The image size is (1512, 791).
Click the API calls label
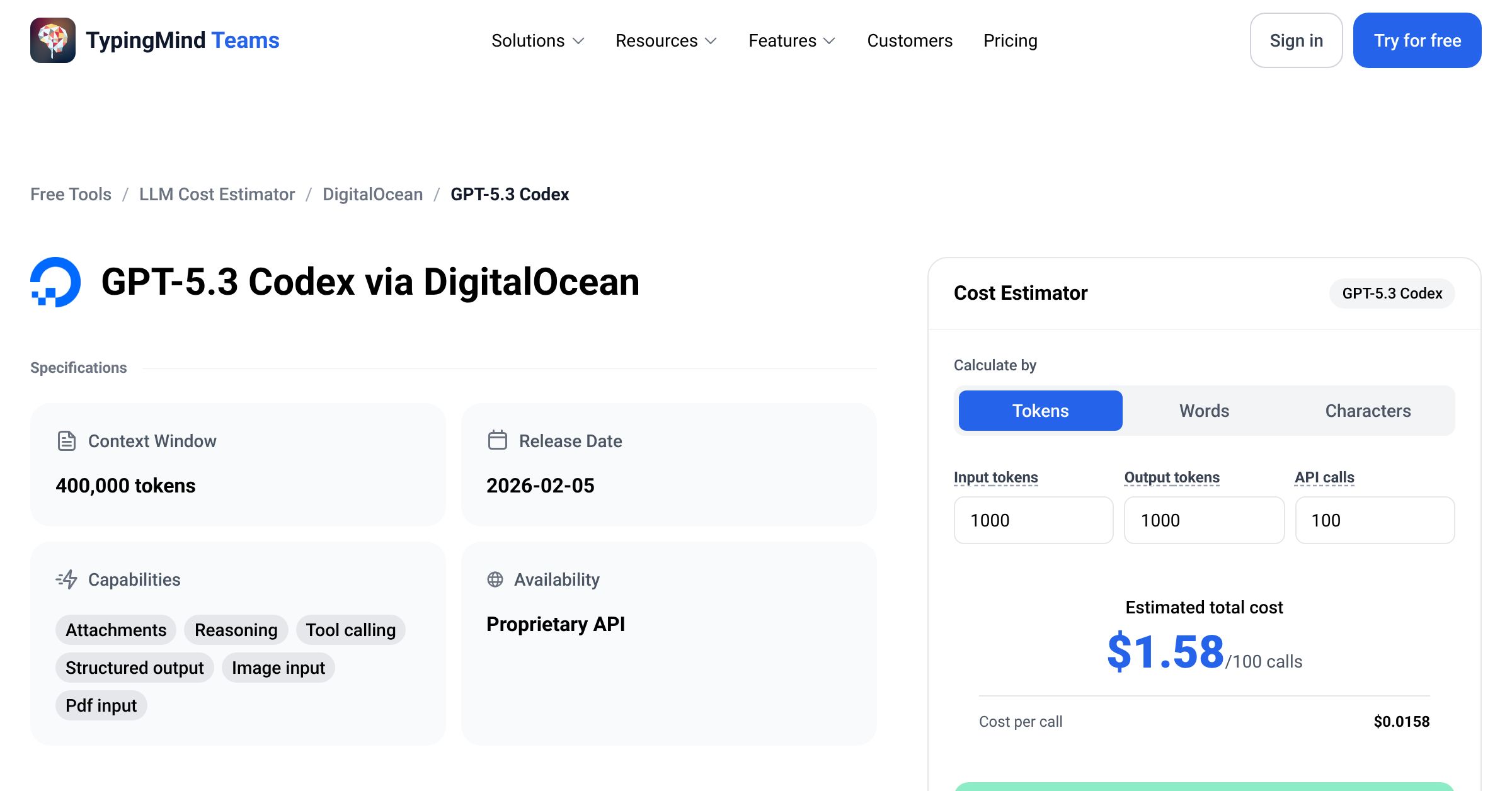[x=1325, y=477]
